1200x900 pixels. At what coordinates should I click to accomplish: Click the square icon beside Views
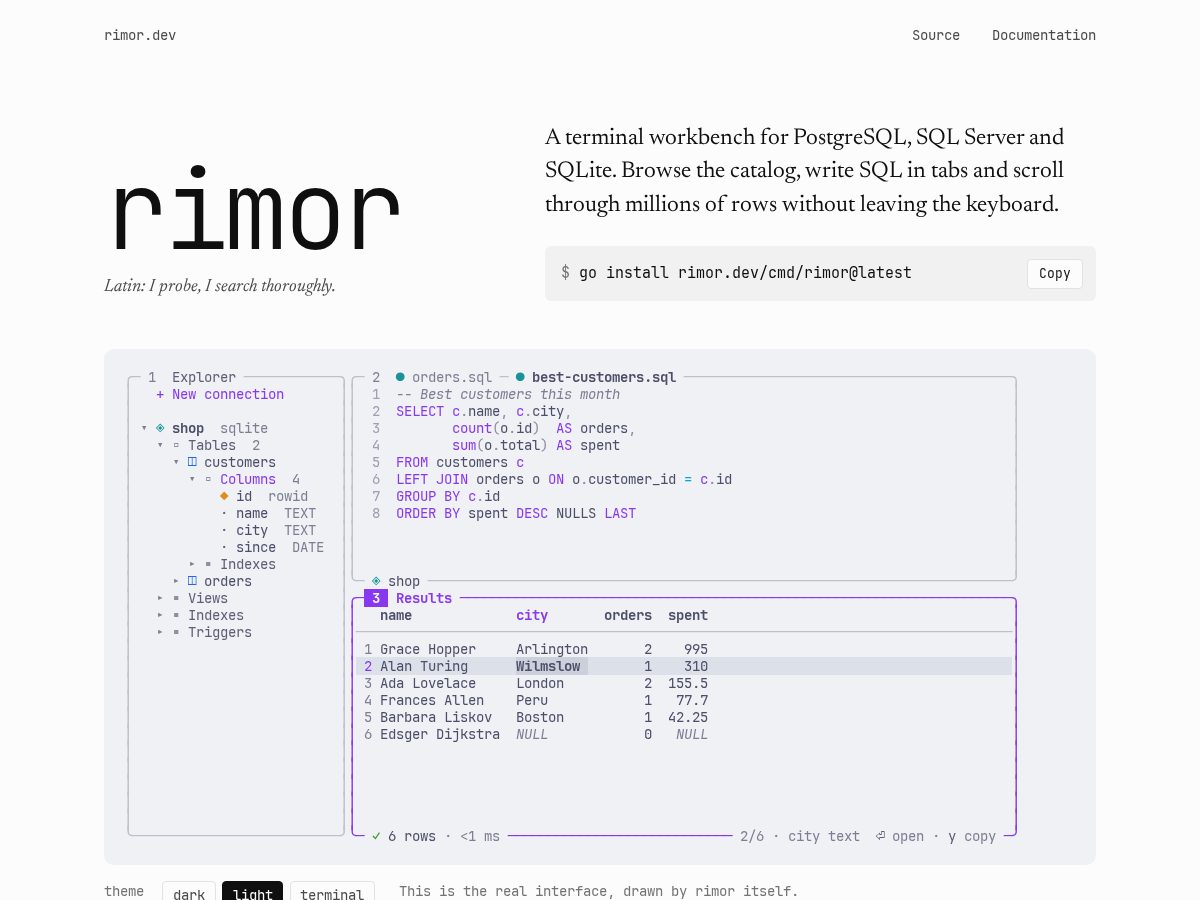click(x=176, y=598)
